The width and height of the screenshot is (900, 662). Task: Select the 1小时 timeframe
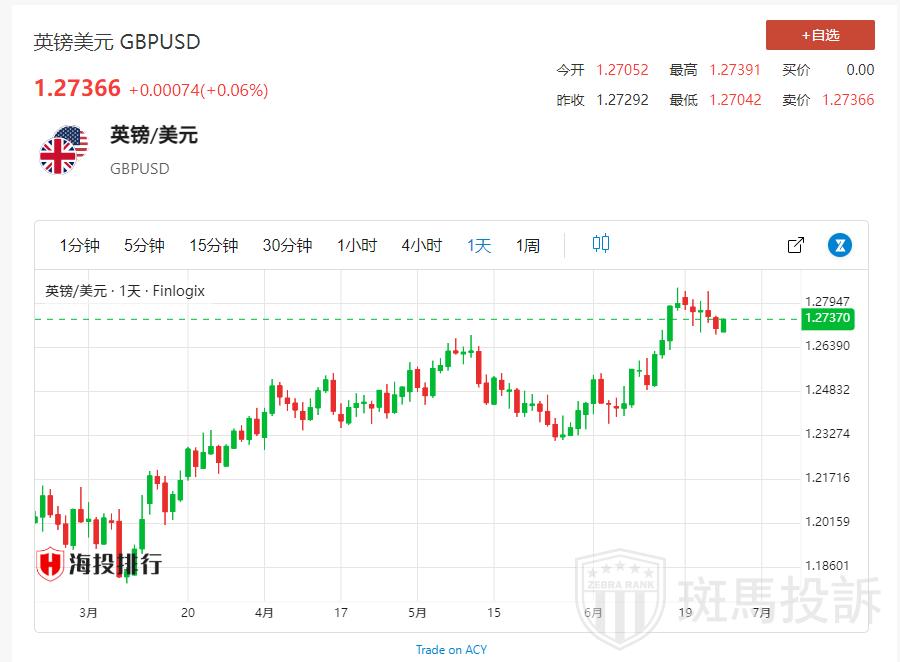tap(356, 245)
